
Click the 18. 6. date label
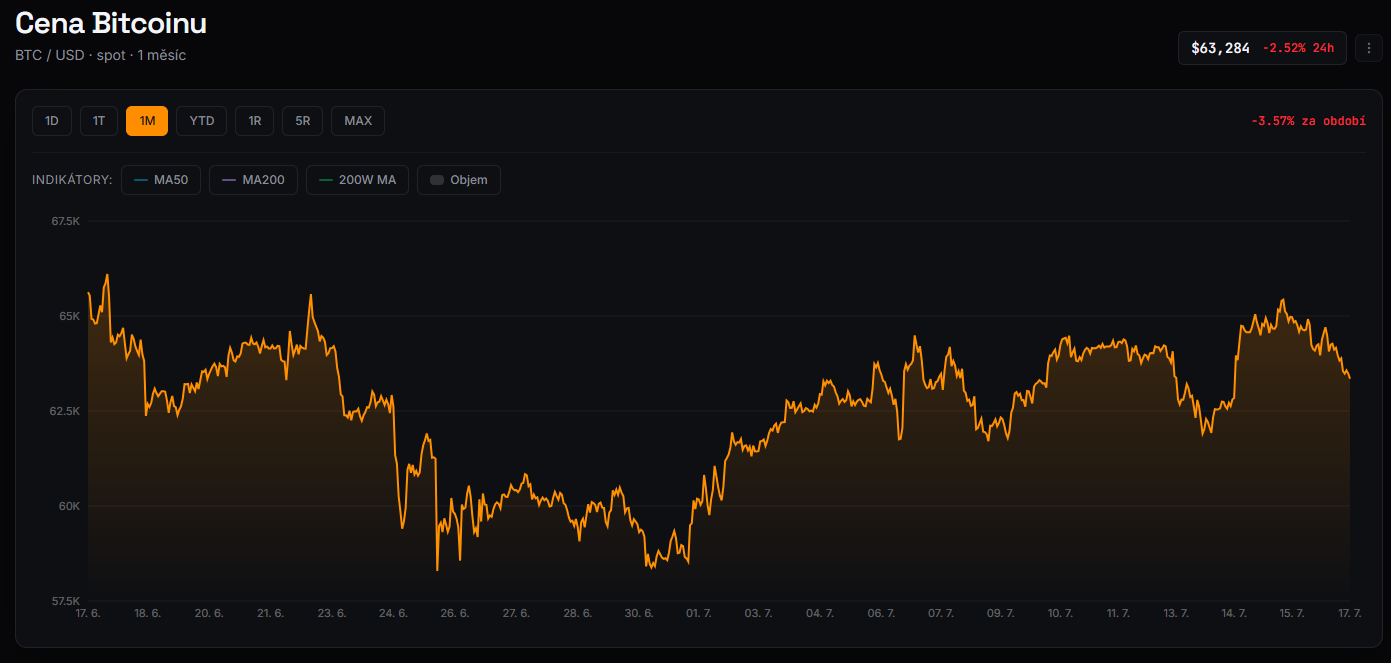click(148, 613)
